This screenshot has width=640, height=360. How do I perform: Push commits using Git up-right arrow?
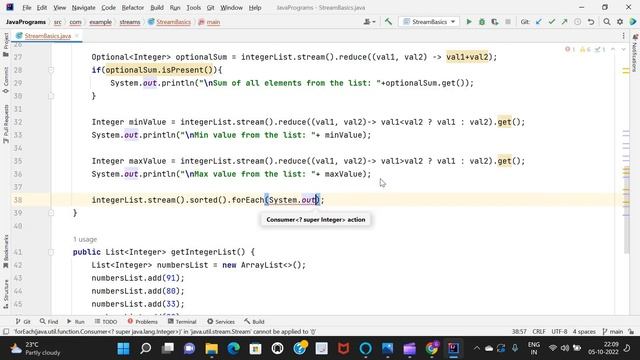click(x=564, y=22)
